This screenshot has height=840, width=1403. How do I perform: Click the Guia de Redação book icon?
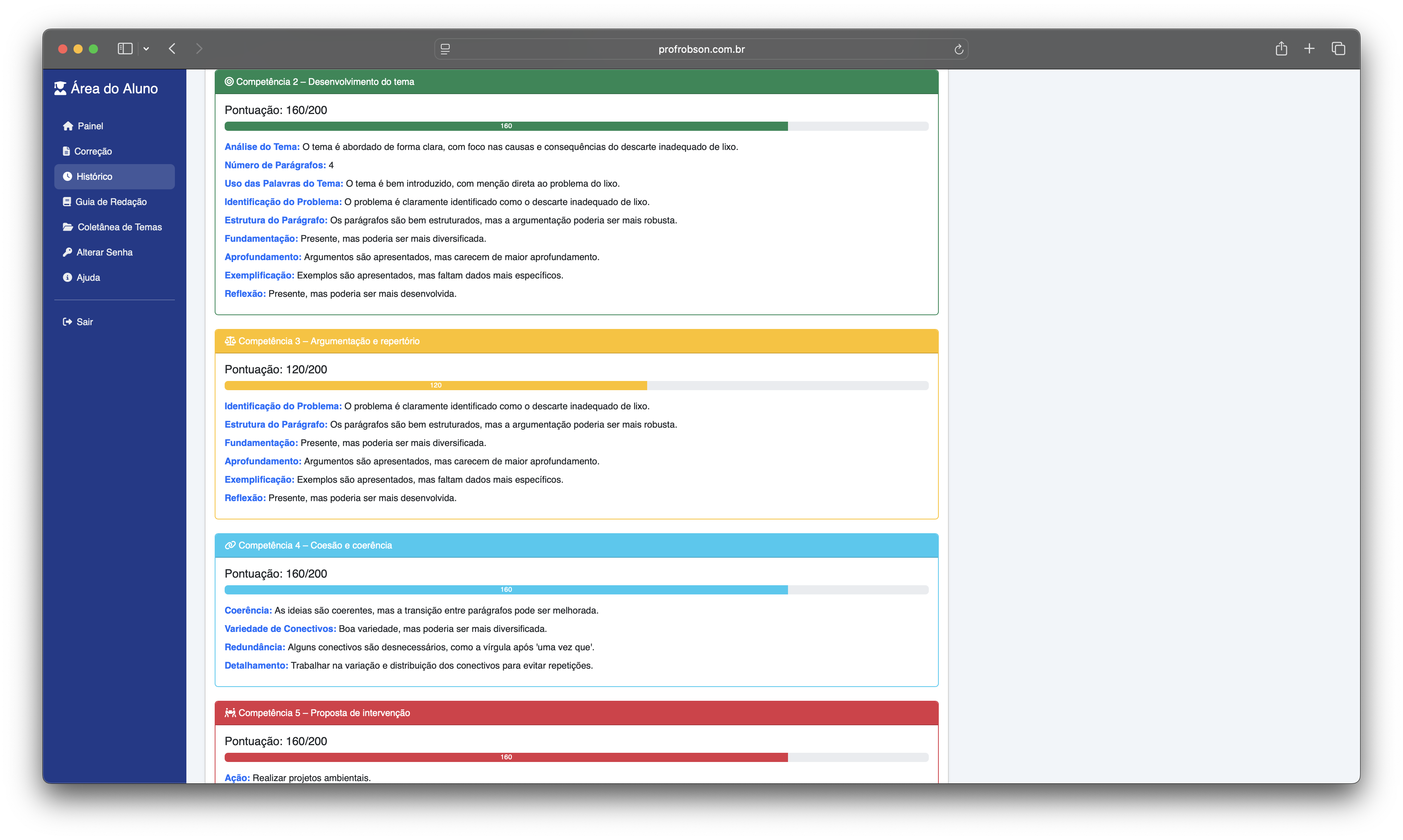pos(67,202)
